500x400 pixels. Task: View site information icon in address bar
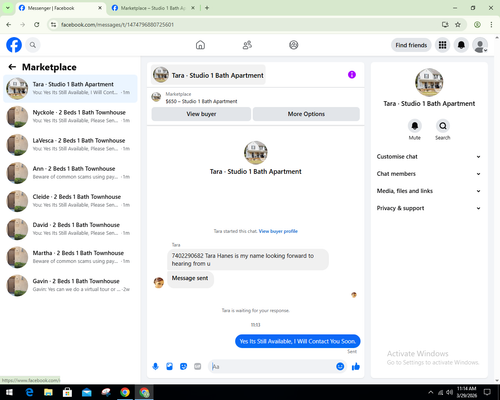(x=53, y=25)
